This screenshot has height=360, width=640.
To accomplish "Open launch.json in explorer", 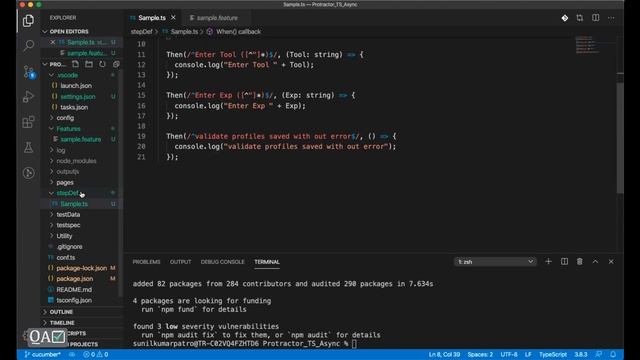I will pyautogui.click(x=76, y=86).
